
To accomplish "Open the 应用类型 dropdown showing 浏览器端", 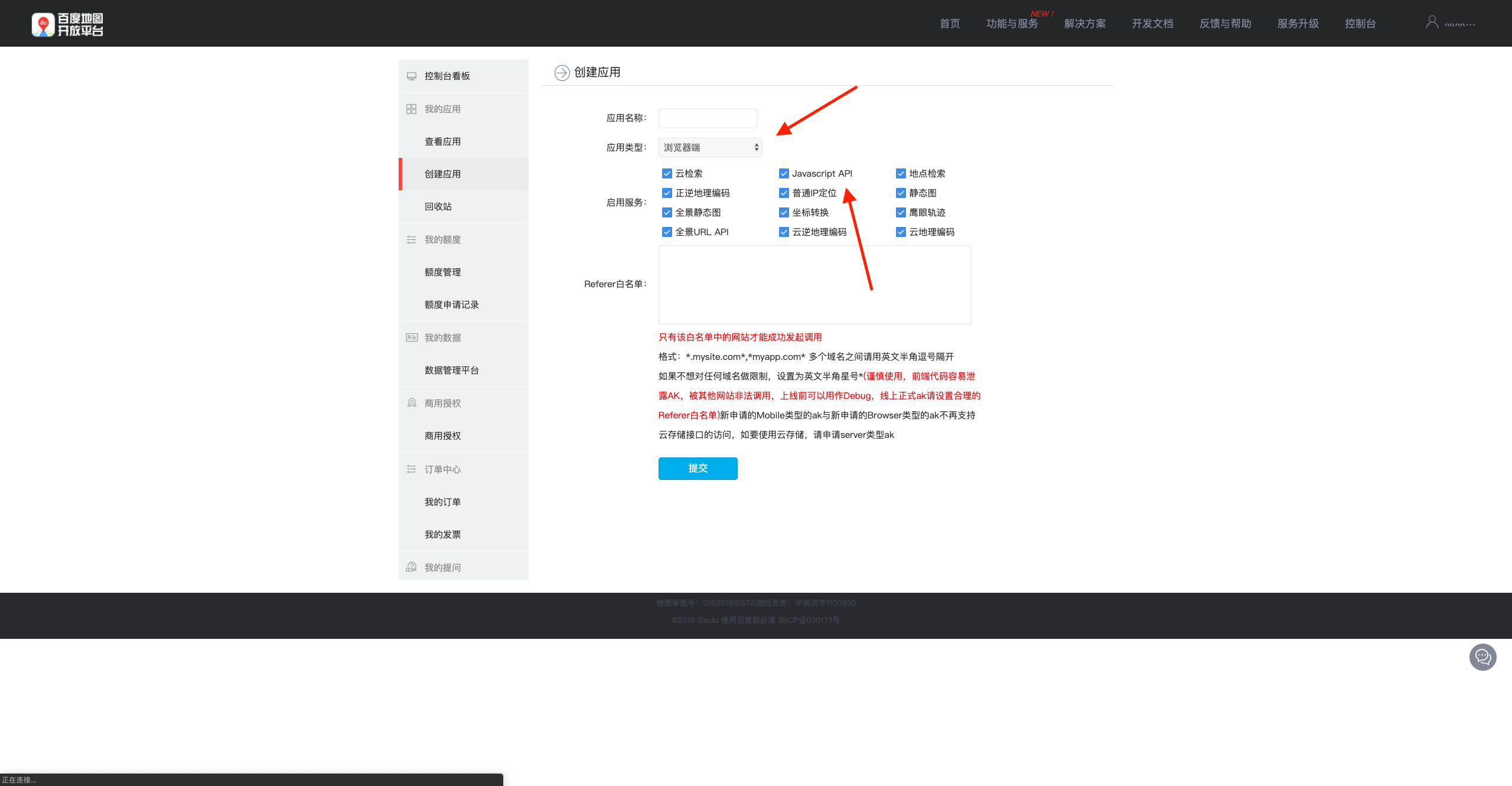I will (710, 148).
